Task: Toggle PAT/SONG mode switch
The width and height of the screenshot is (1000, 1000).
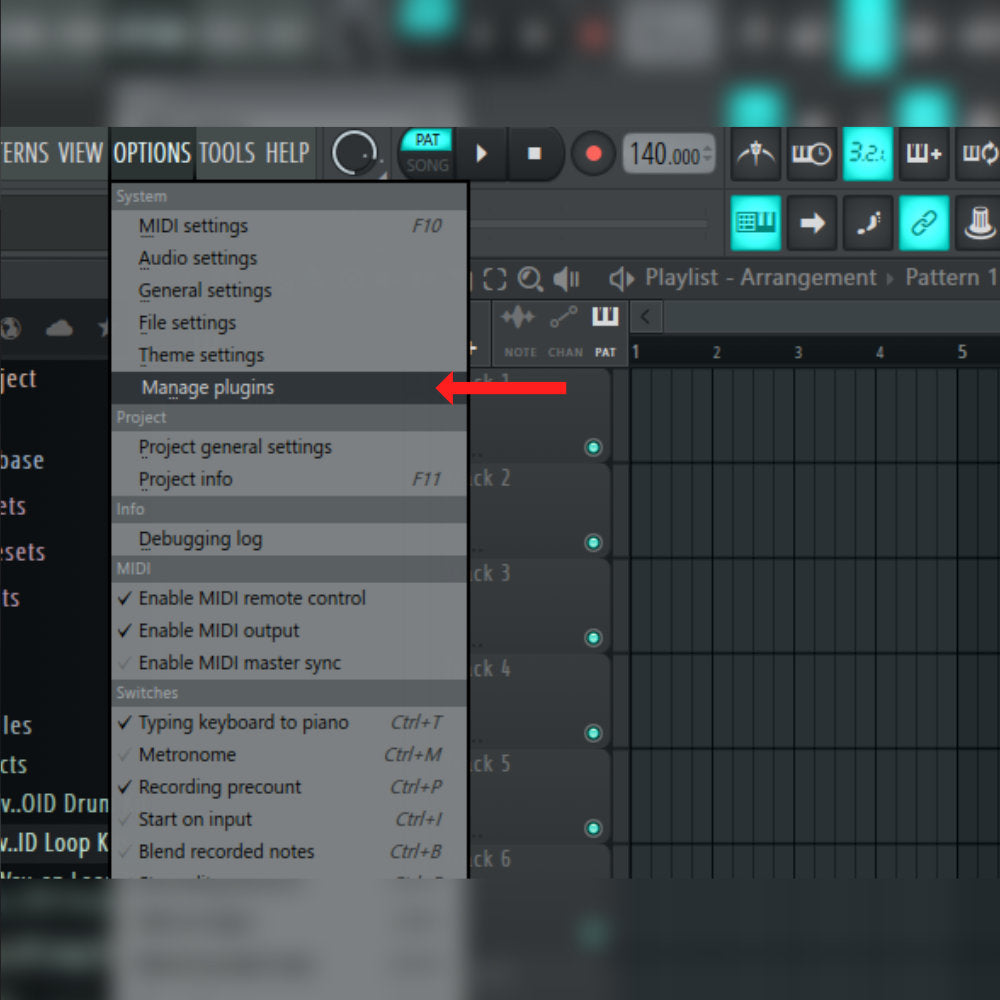Action: (427, 153)
